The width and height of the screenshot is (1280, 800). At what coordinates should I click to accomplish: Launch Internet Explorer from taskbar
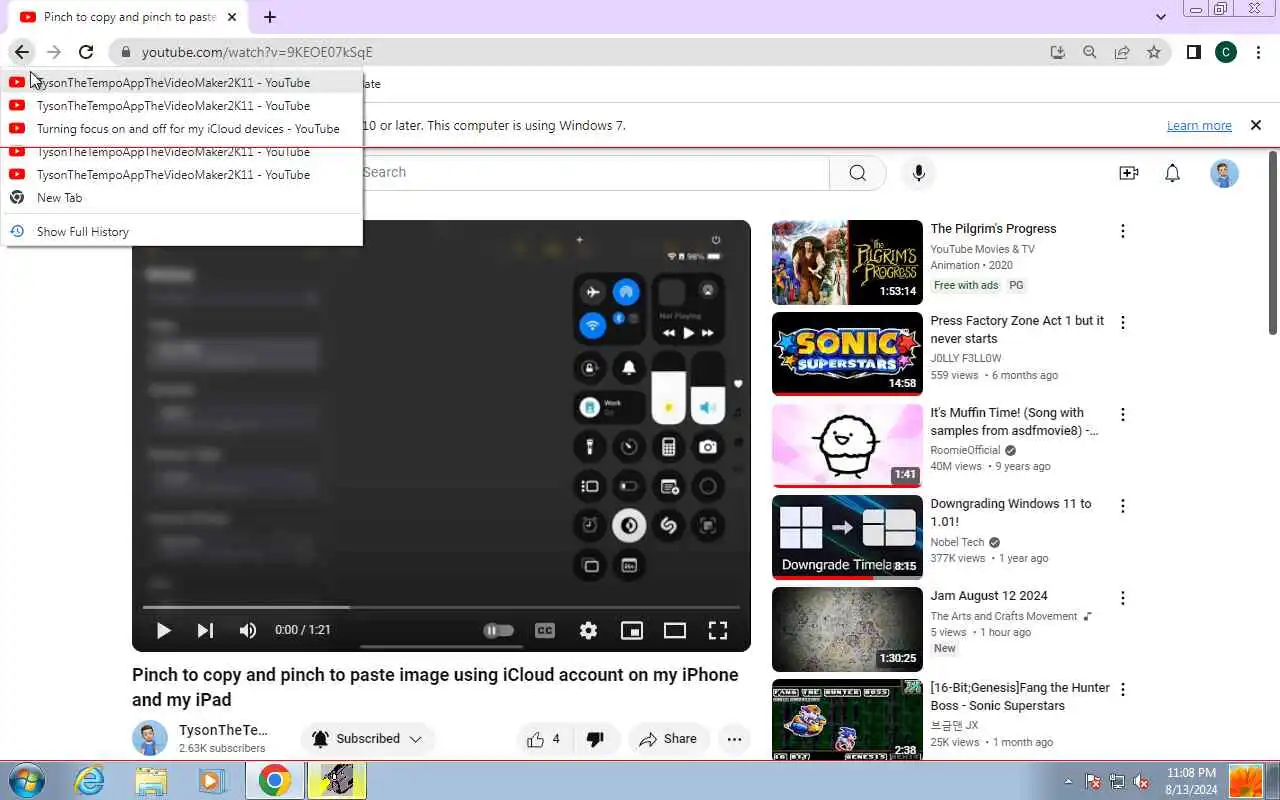coord(89,781)
